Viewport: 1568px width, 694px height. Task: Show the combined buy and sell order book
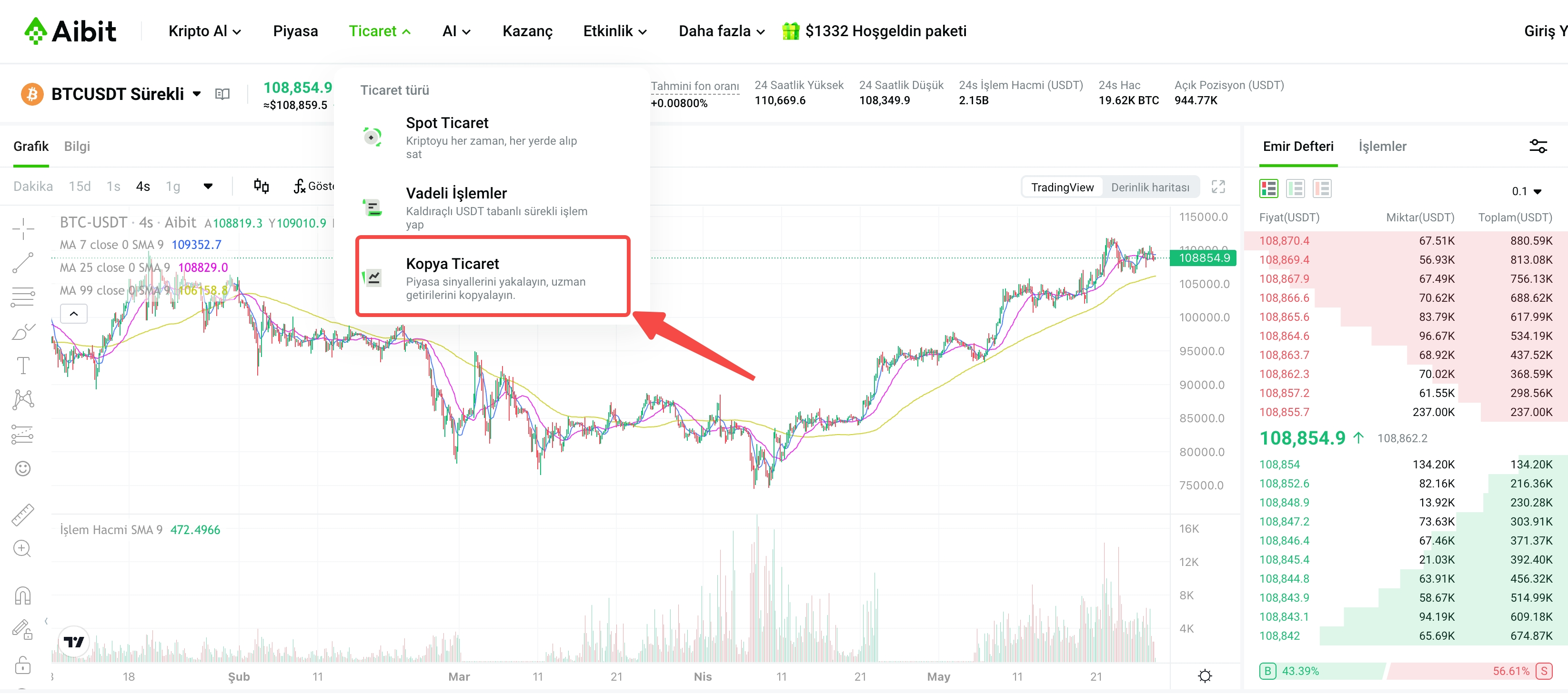point(1268,189)
